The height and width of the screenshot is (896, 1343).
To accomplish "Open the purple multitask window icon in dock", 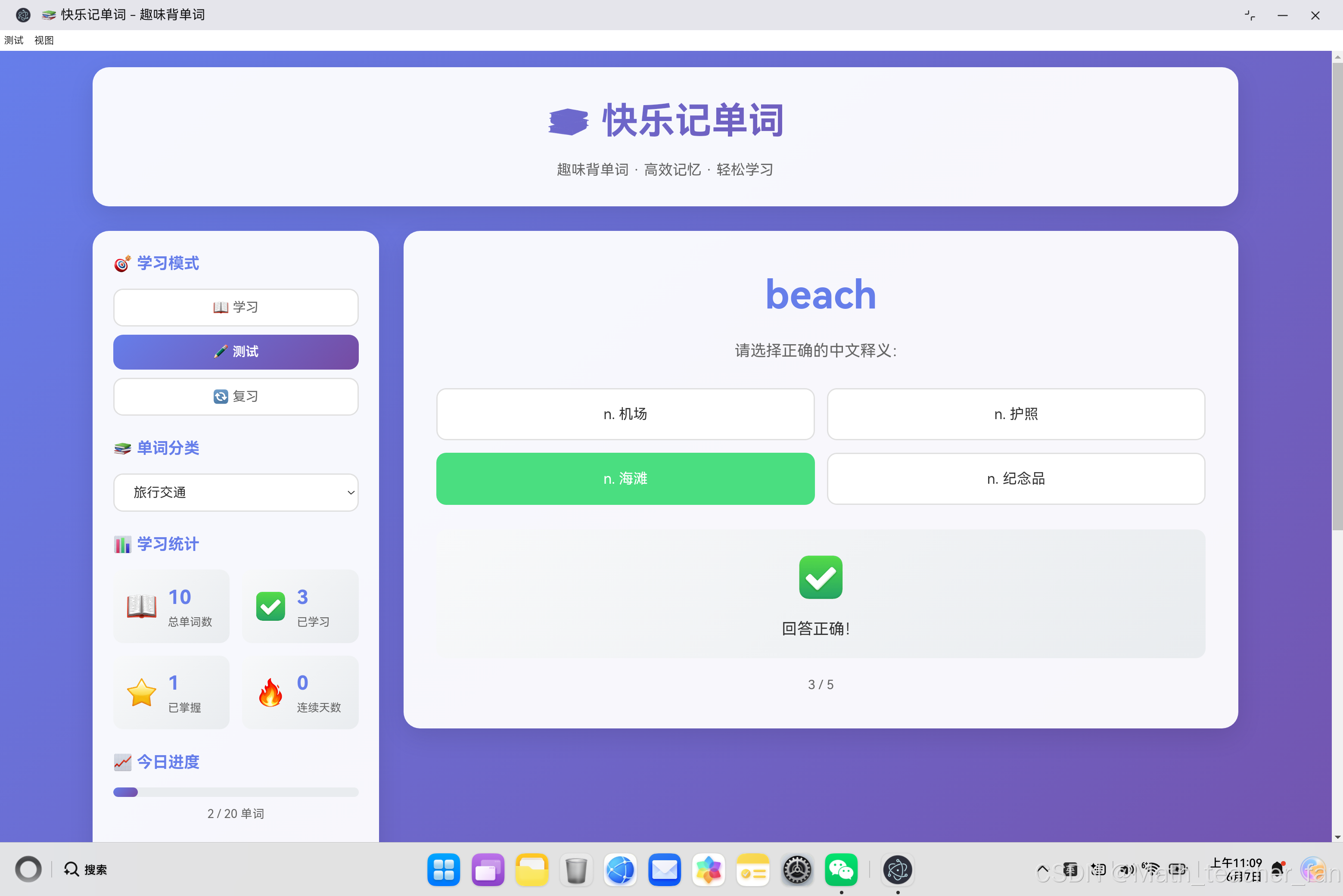I will coord(487,870).
